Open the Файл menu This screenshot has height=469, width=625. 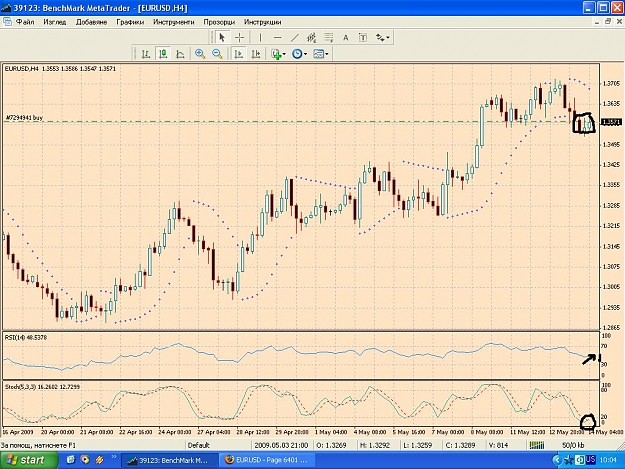pyautogui.click(x=25, y=22)
